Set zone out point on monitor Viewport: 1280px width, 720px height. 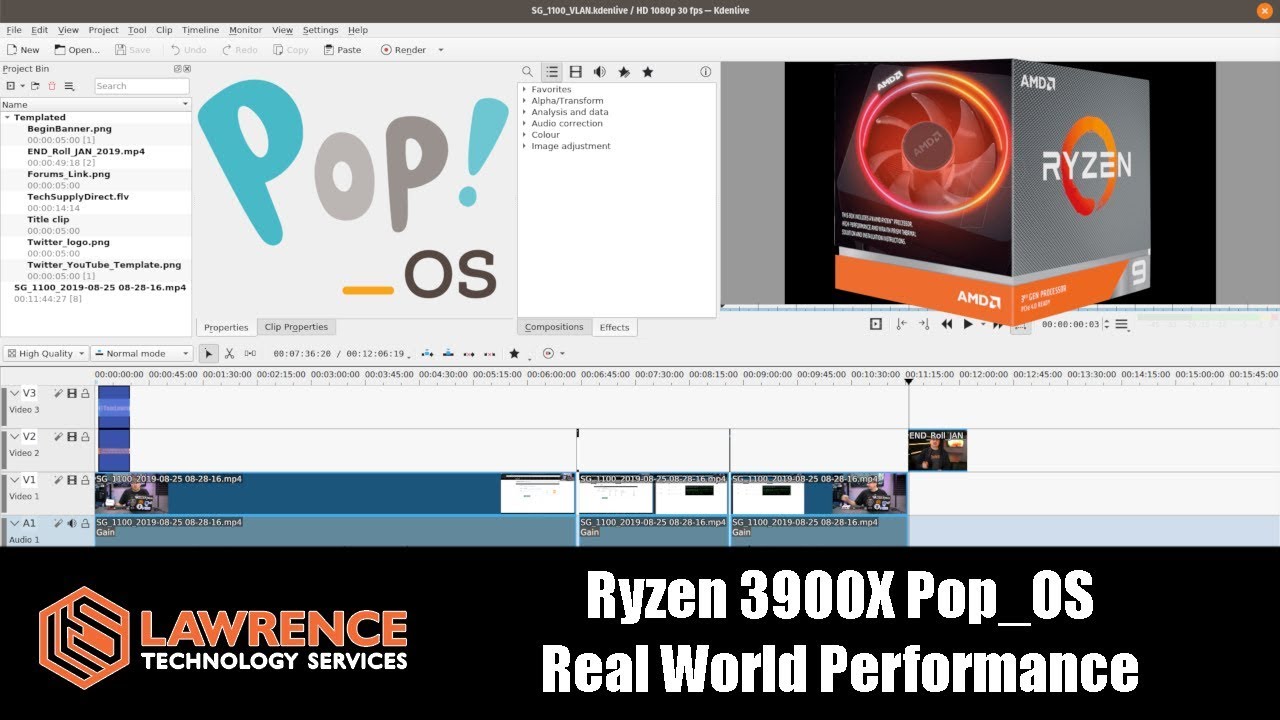pos(923,324)
